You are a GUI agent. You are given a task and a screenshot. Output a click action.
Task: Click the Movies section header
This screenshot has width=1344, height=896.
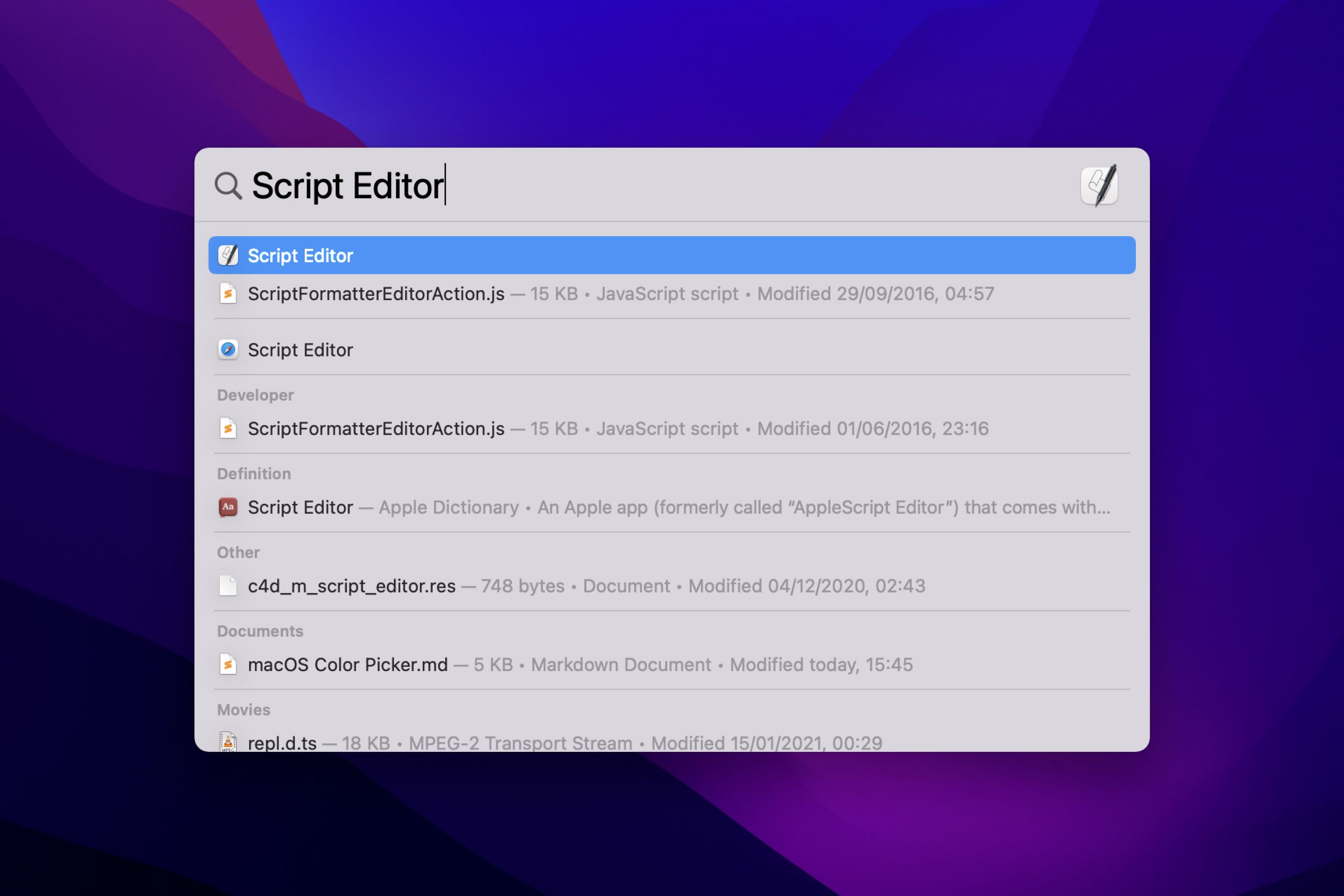[x=244, y=710]
